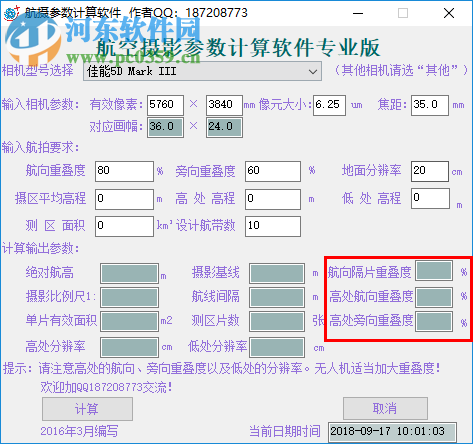This screenshot has height=444, width=473.
Task: Click the 低处高程 input field
Action: (x=430, y=198)
